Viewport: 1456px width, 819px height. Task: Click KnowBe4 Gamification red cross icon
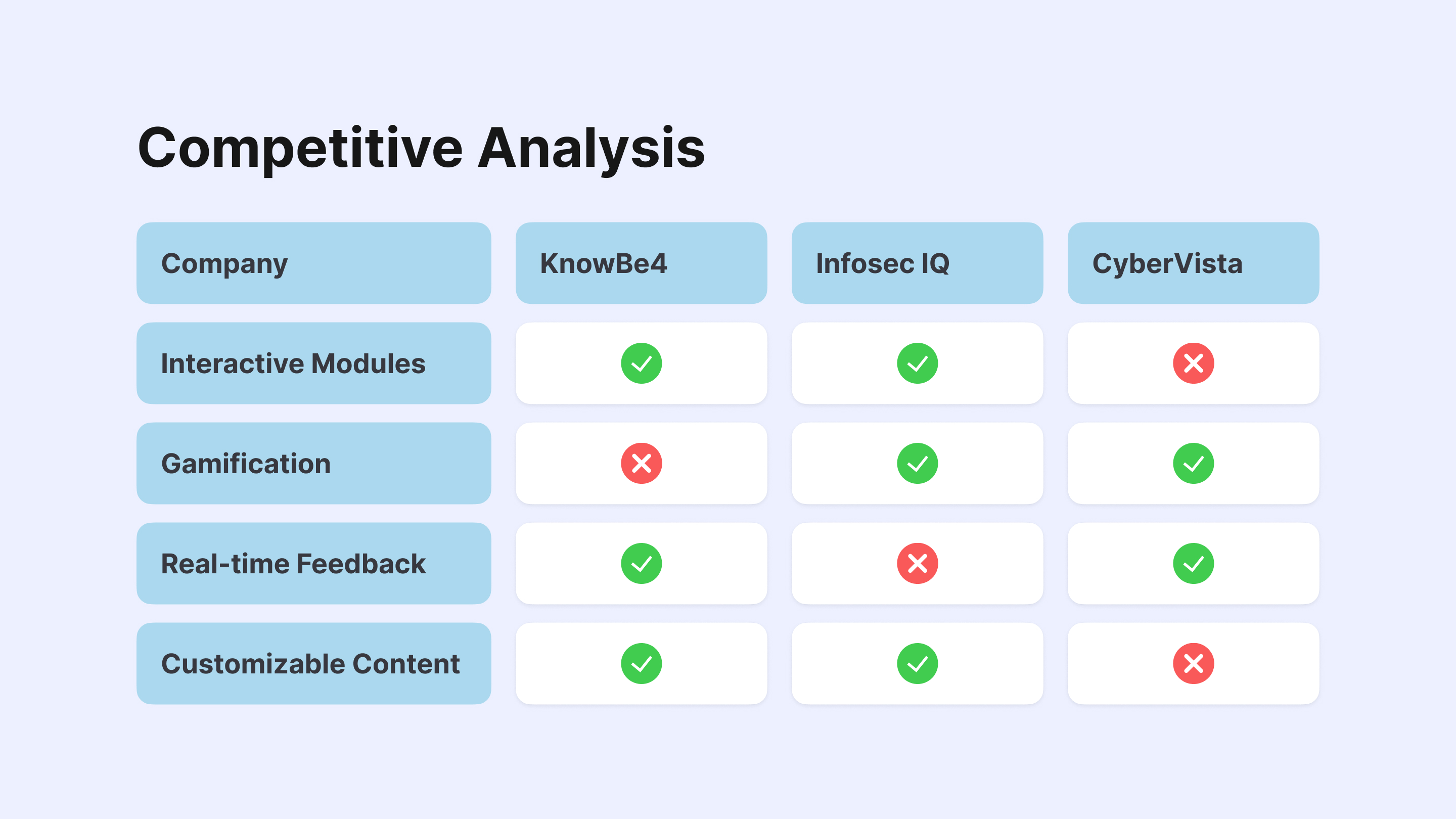(641, 464)
